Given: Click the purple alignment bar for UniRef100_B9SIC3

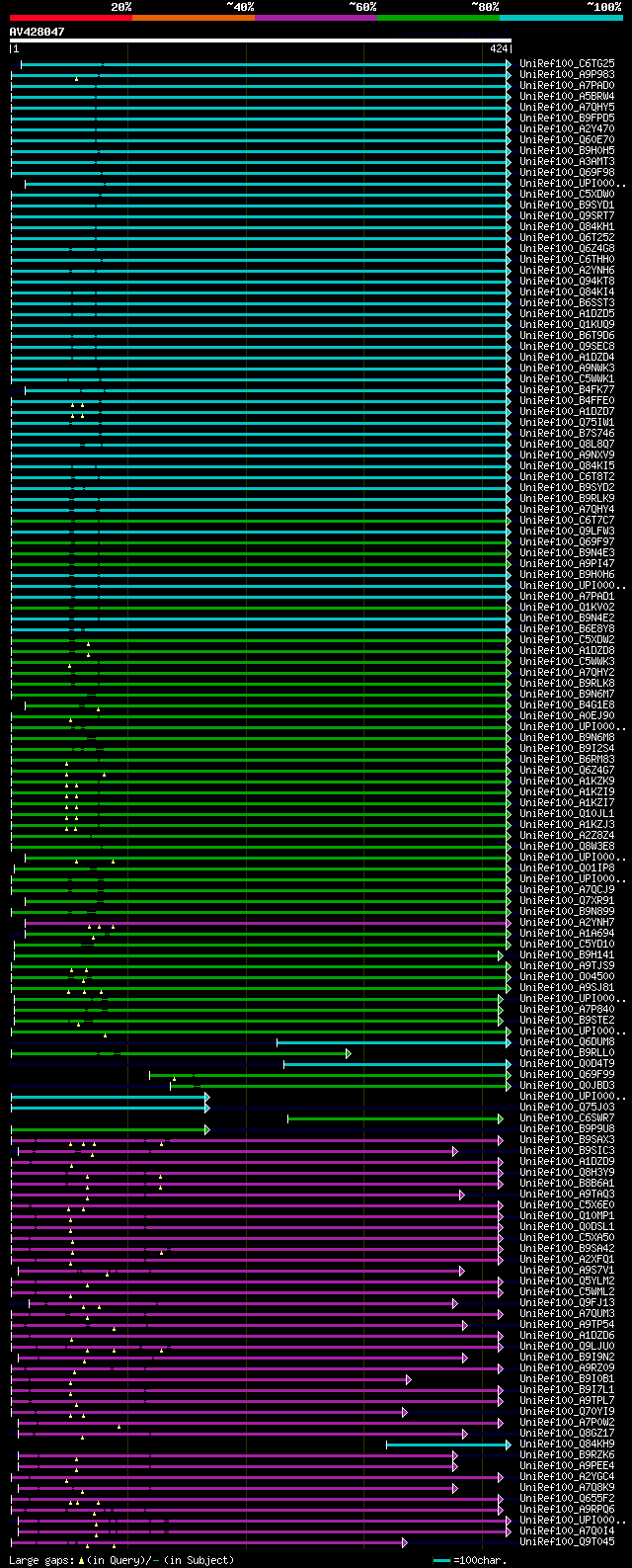Looking at the screenshot, I should [237, 1150].
